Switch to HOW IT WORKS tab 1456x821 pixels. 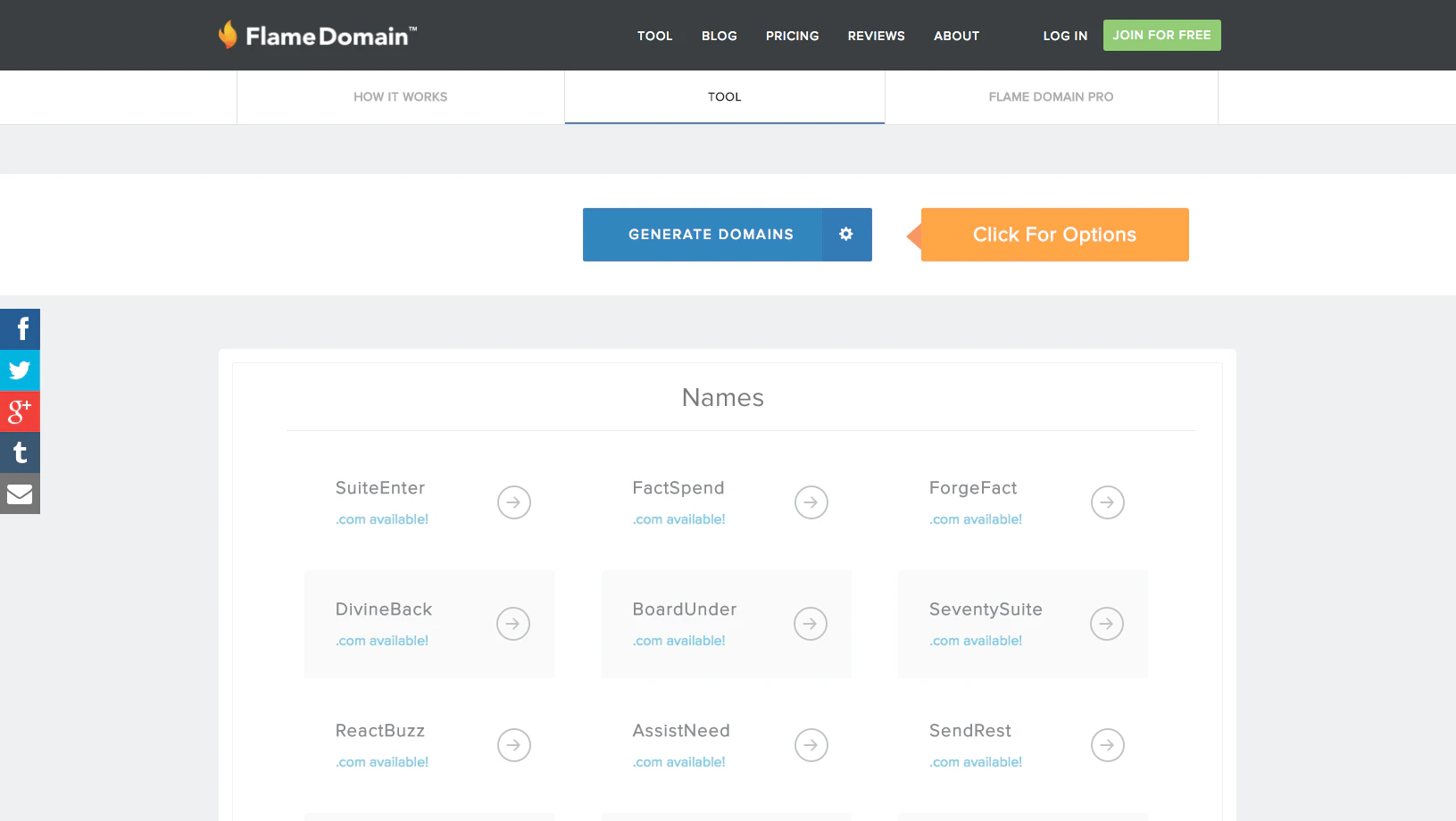point(401,96)
